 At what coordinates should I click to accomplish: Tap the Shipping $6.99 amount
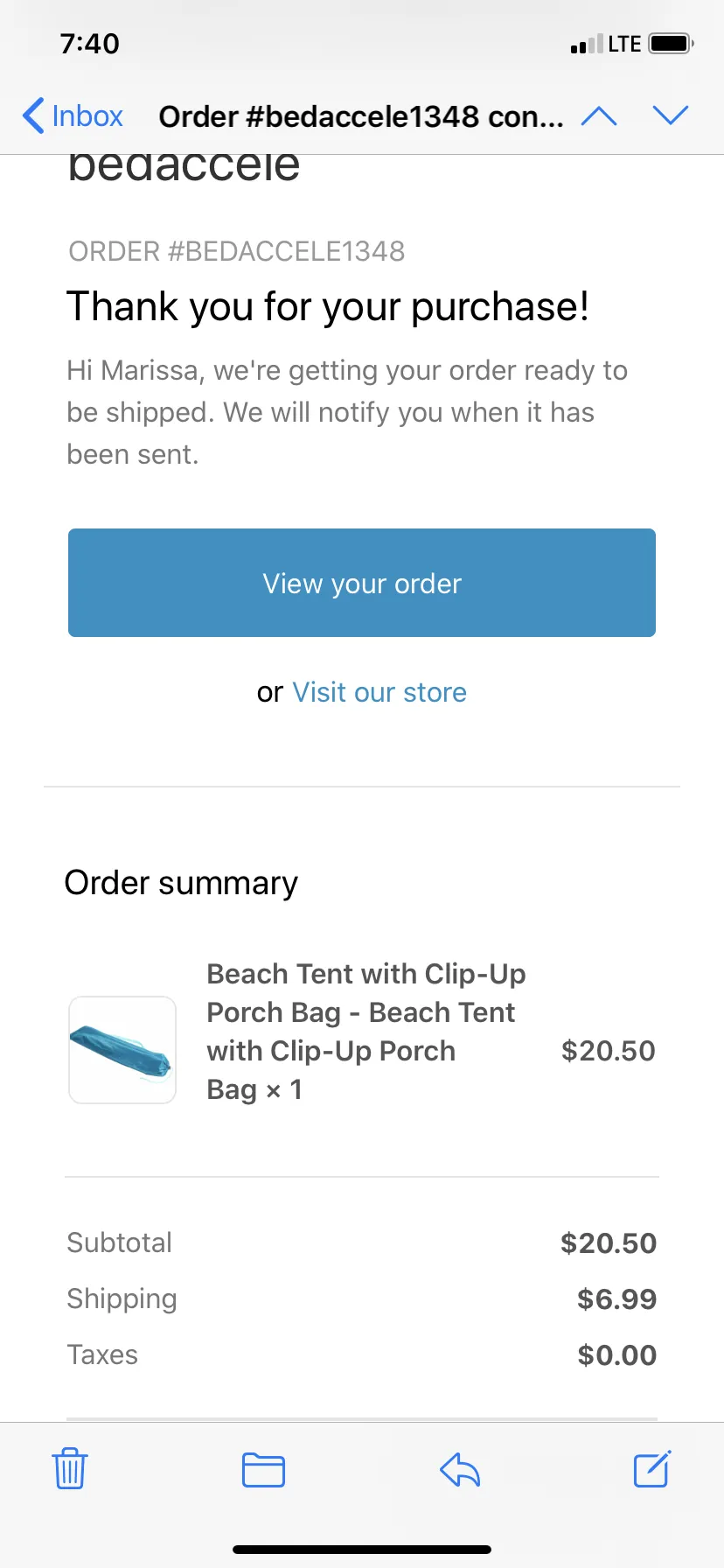616,1298
